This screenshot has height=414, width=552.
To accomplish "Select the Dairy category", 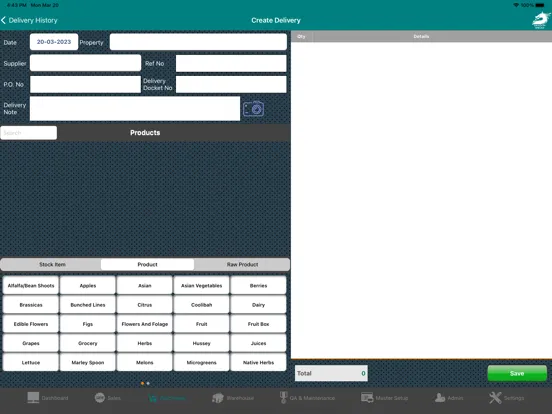I will click(258, 305).
